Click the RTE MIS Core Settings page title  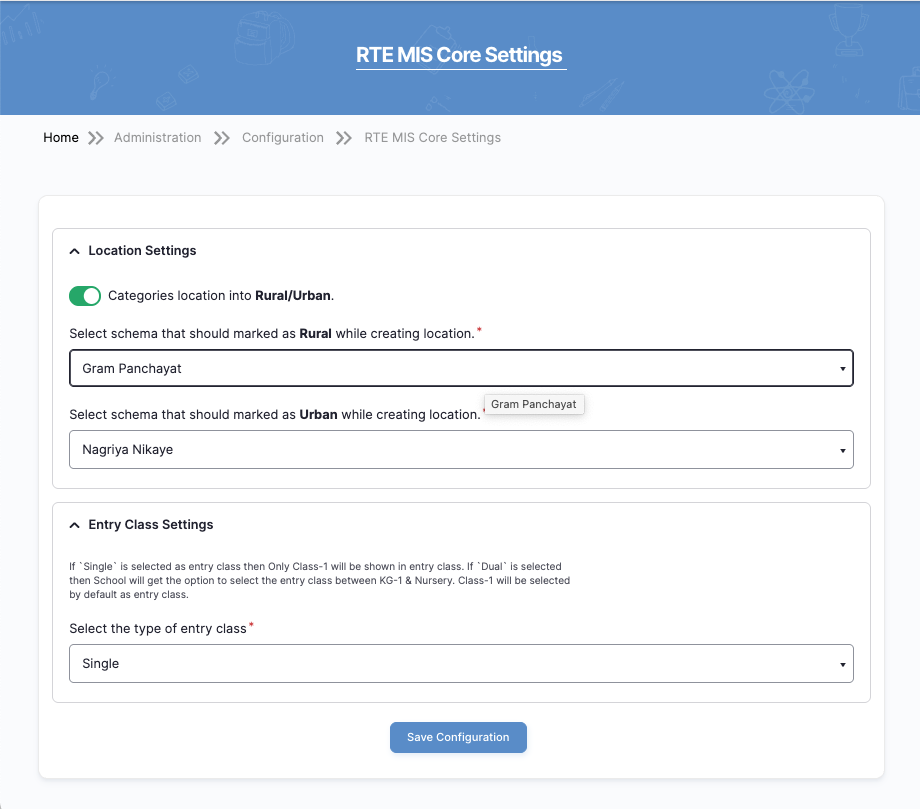pos(459,55)
